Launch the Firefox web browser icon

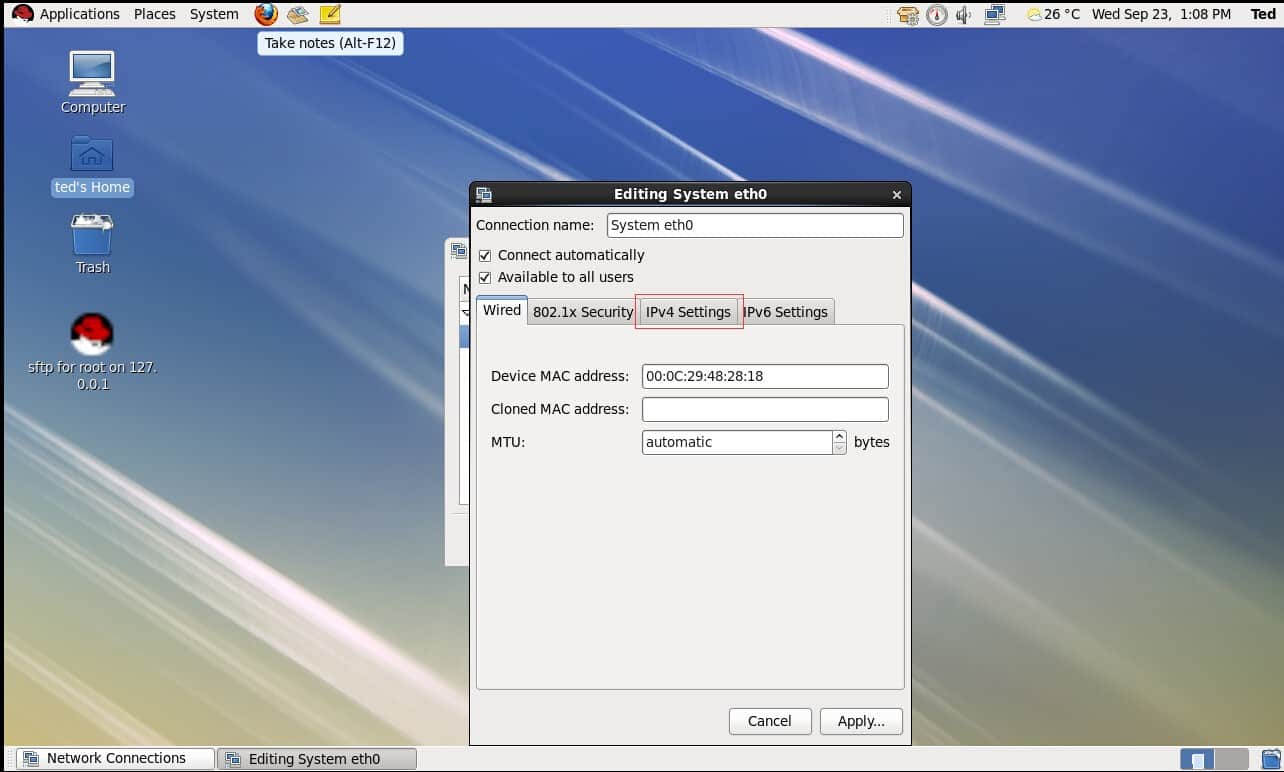265,14
